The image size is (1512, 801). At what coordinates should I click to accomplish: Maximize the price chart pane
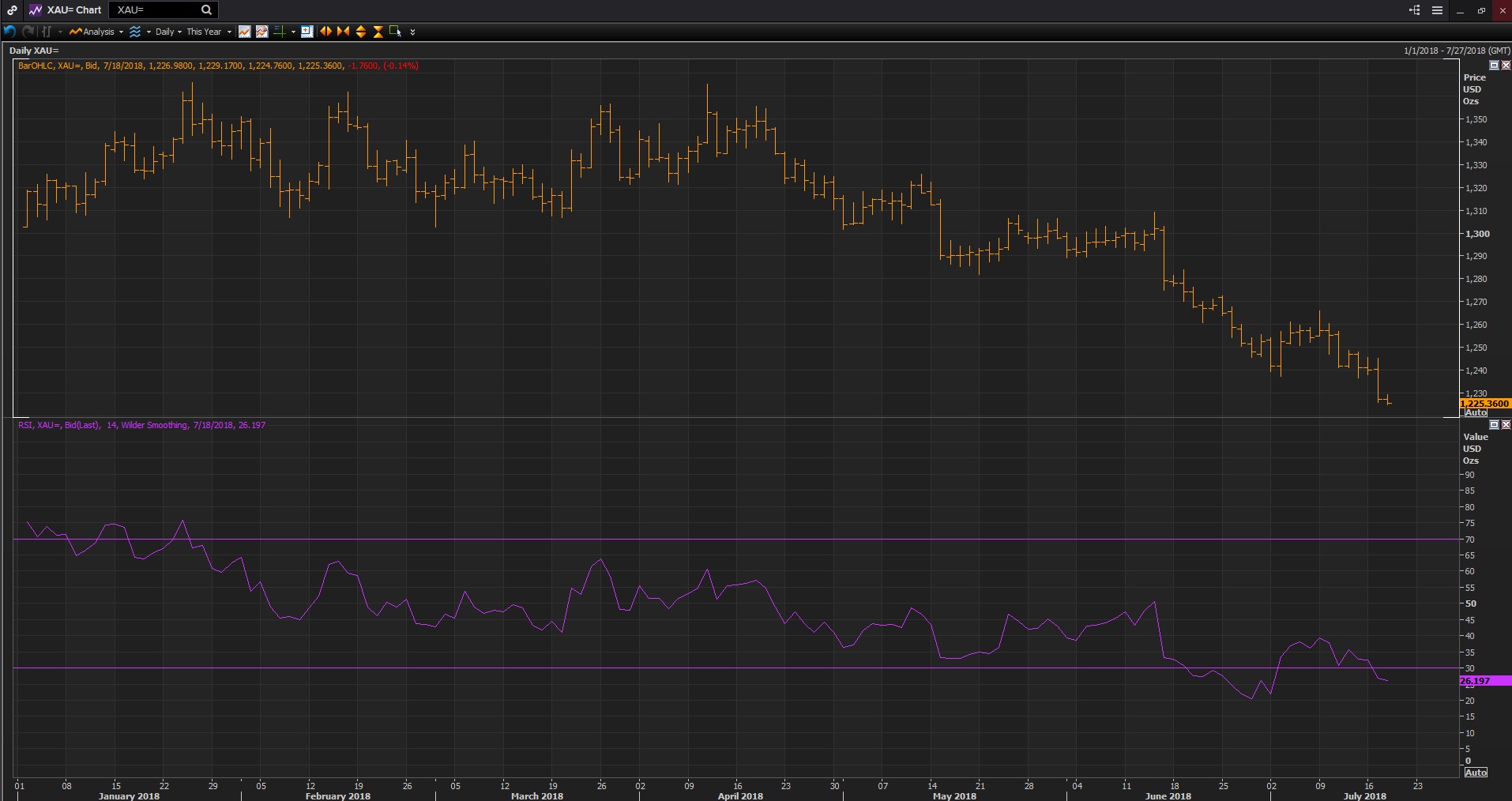pyautogui.click(x=1494, y=66)
